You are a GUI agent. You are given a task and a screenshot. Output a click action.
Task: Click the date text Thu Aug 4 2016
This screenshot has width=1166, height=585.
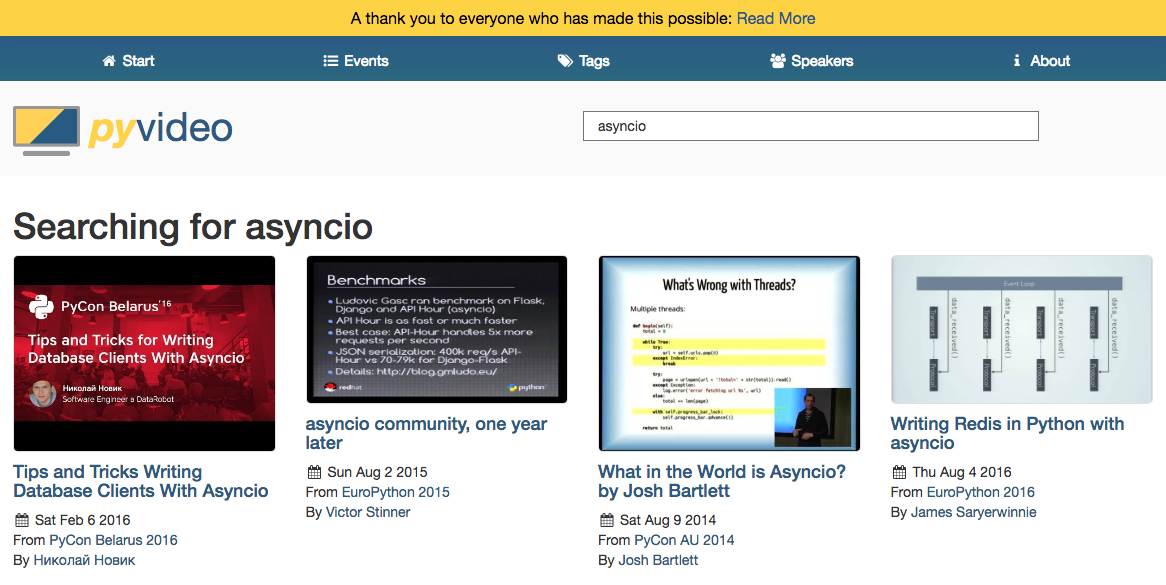pyautogui.click(x=962, y=472)
